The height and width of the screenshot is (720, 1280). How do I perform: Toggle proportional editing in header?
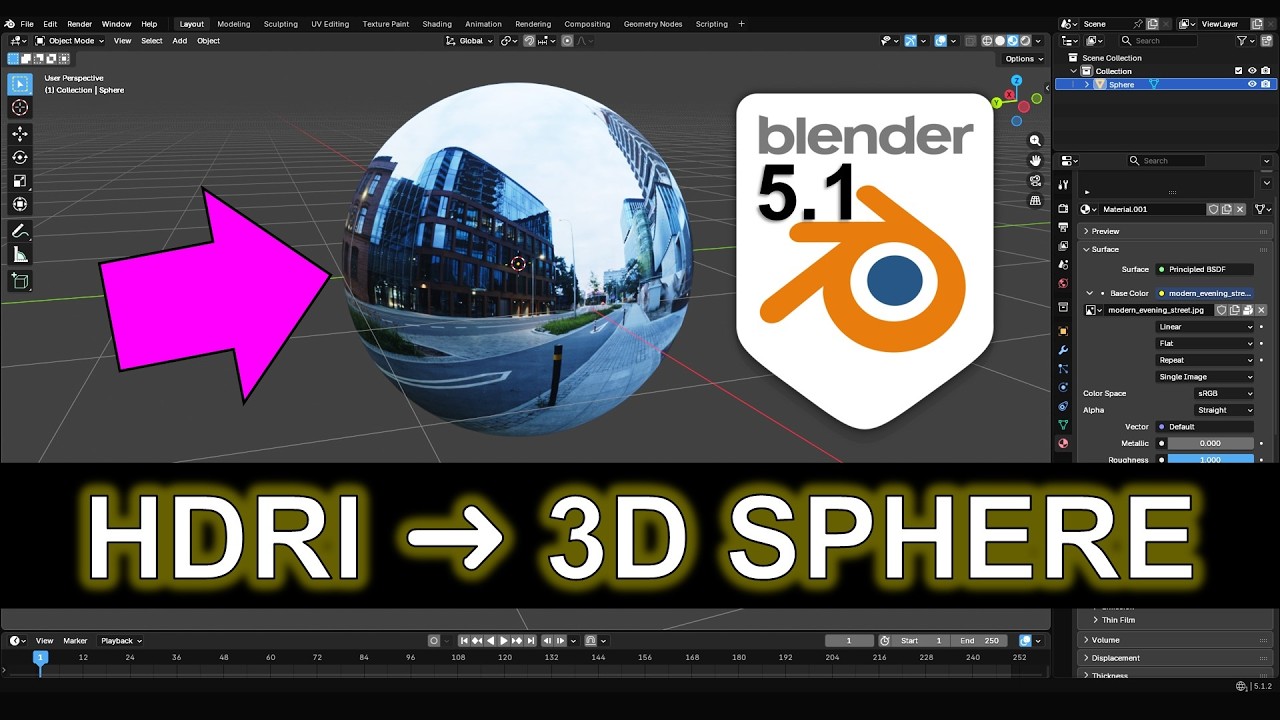pyautogui.click(x=568, y=41)
